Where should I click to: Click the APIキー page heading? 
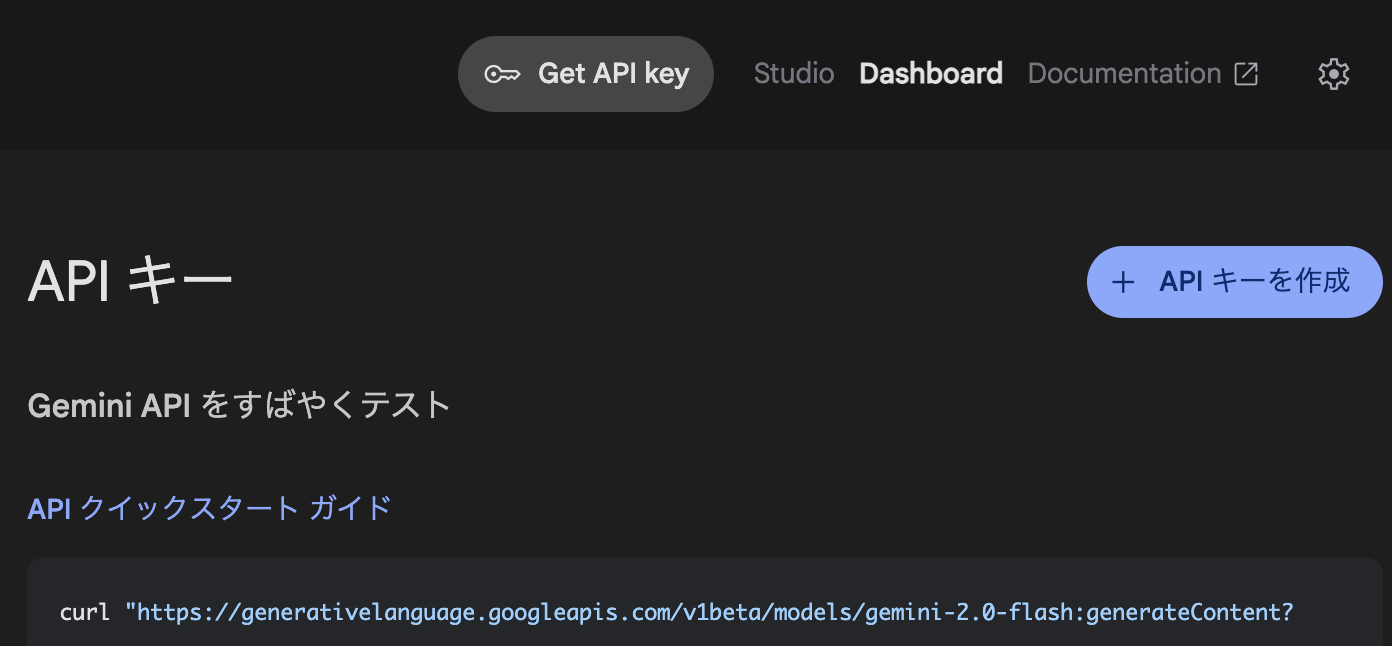[x=130, y=282]
